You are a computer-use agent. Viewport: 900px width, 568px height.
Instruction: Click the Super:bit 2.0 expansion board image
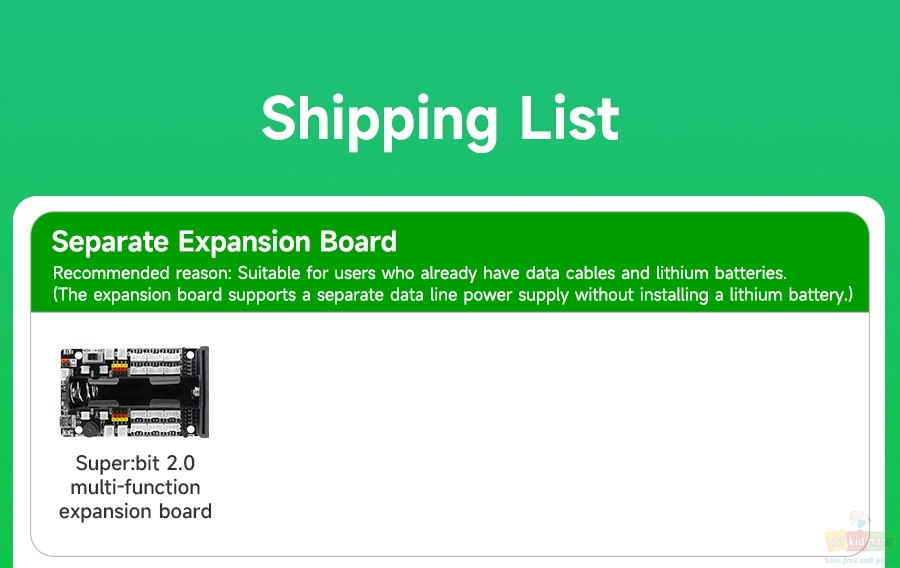click(x=135, y=392)
